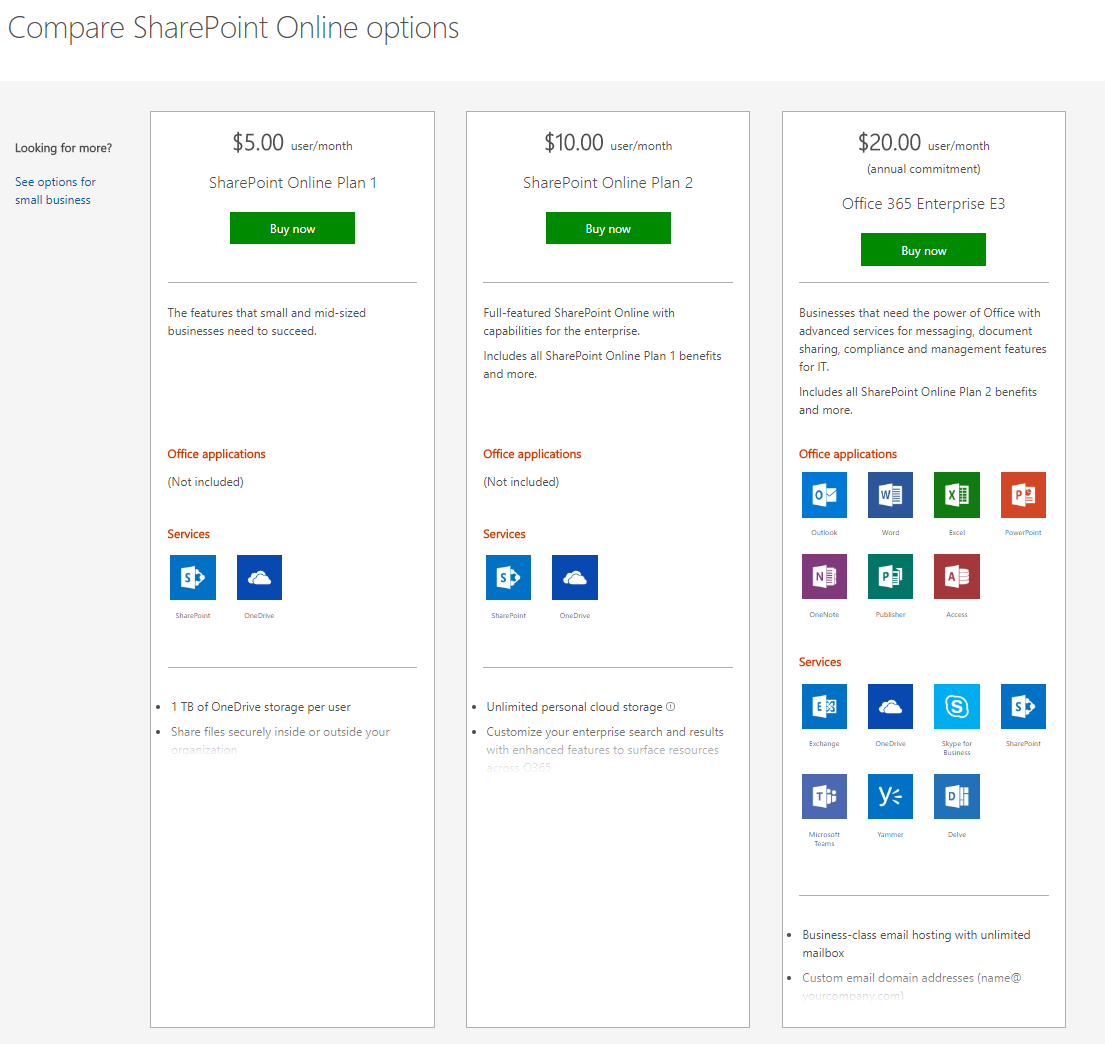Click Compare SharePoint Online options heading

pos(233,28)
